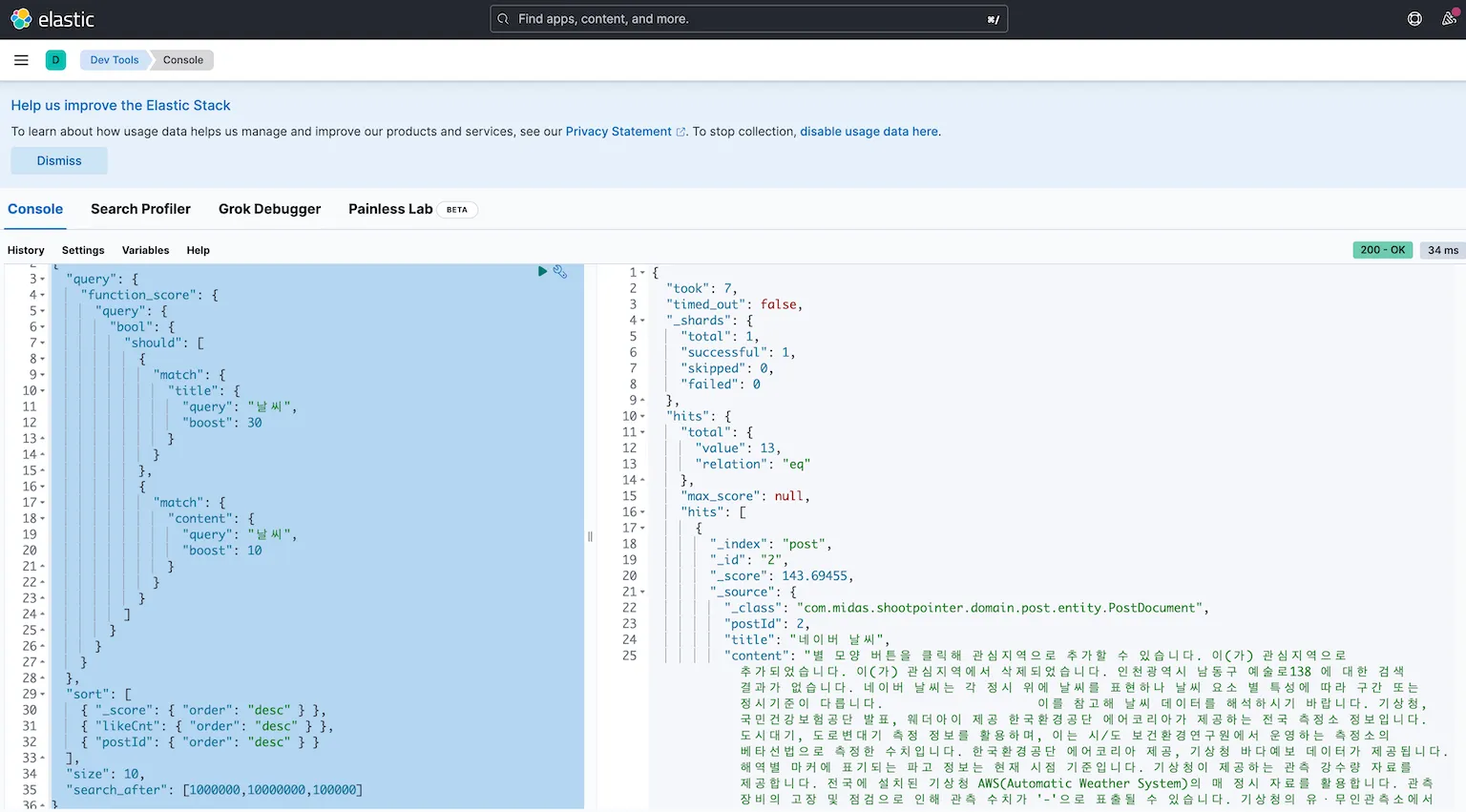Click the search magnifier icon
This screenshot has width=1466, height=812.
click(503, 19)
